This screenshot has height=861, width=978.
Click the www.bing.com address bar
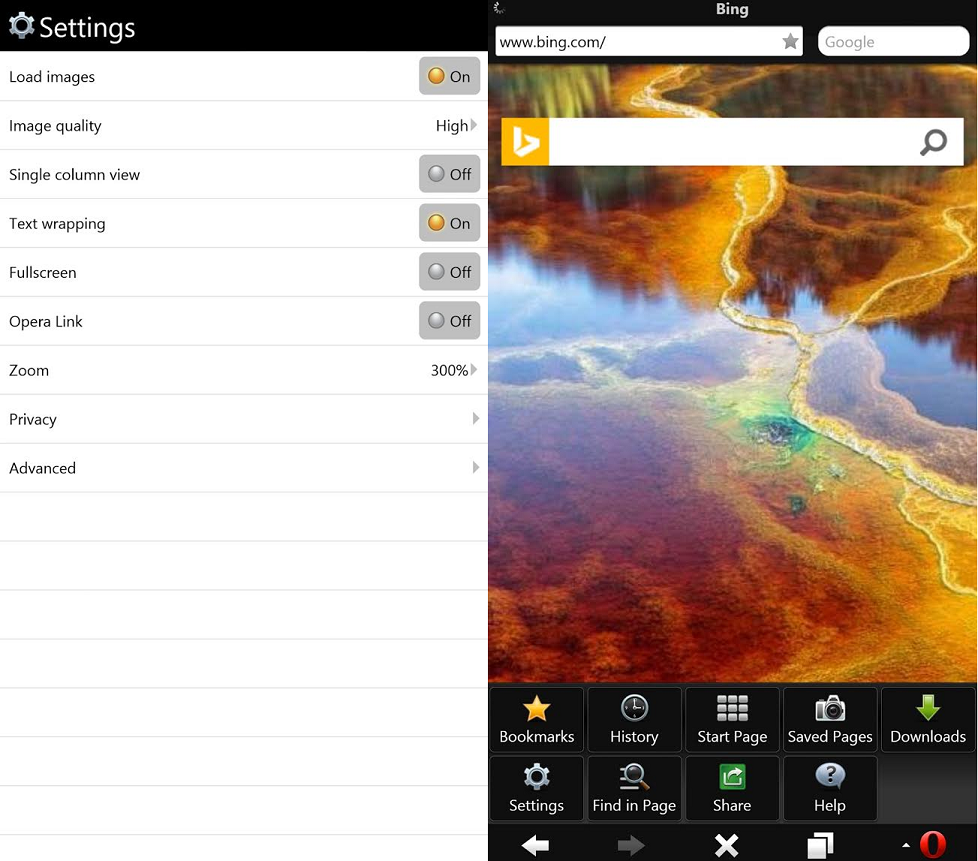tap(640, 41)
